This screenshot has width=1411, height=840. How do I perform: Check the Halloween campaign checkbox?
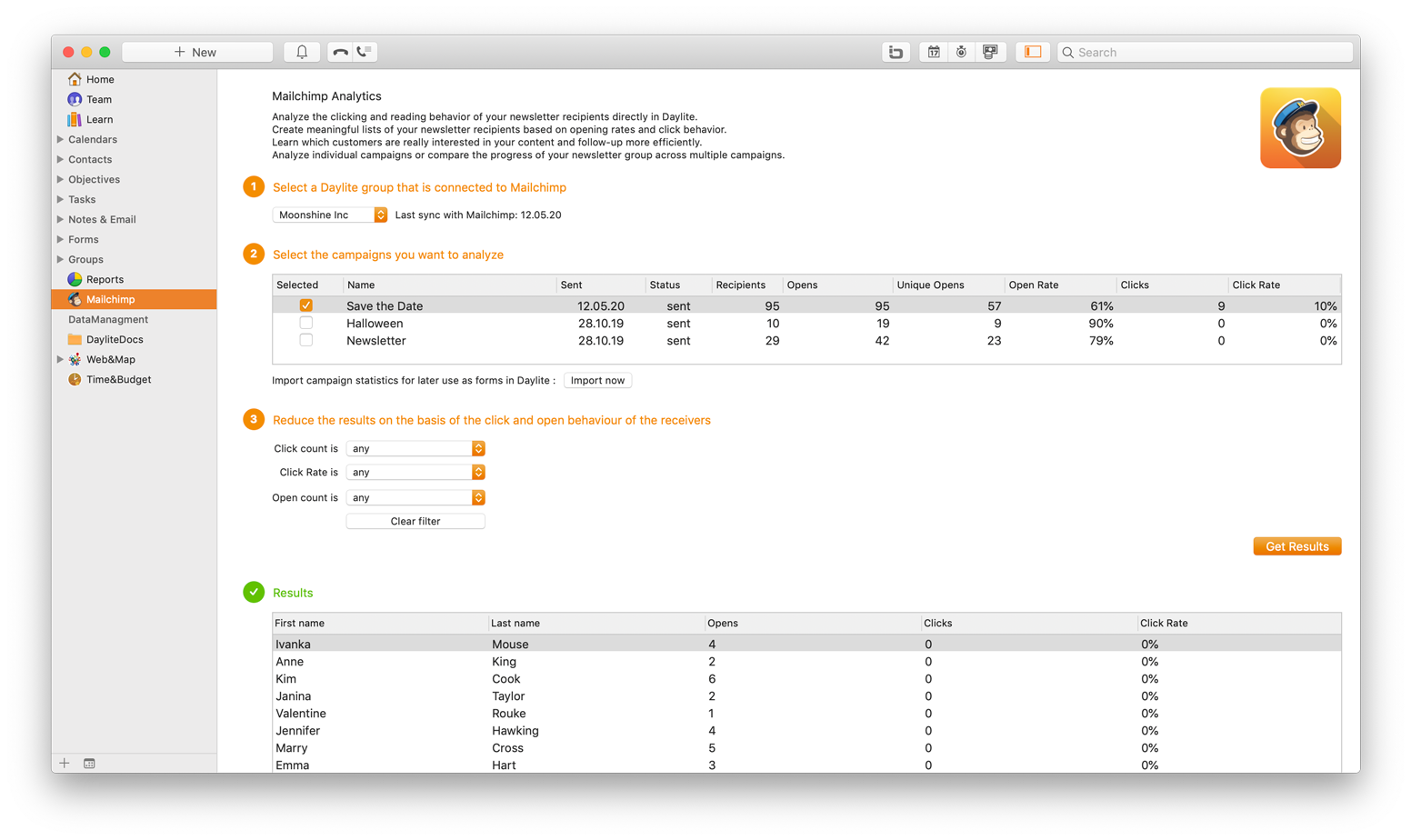[x=306, y=323]
